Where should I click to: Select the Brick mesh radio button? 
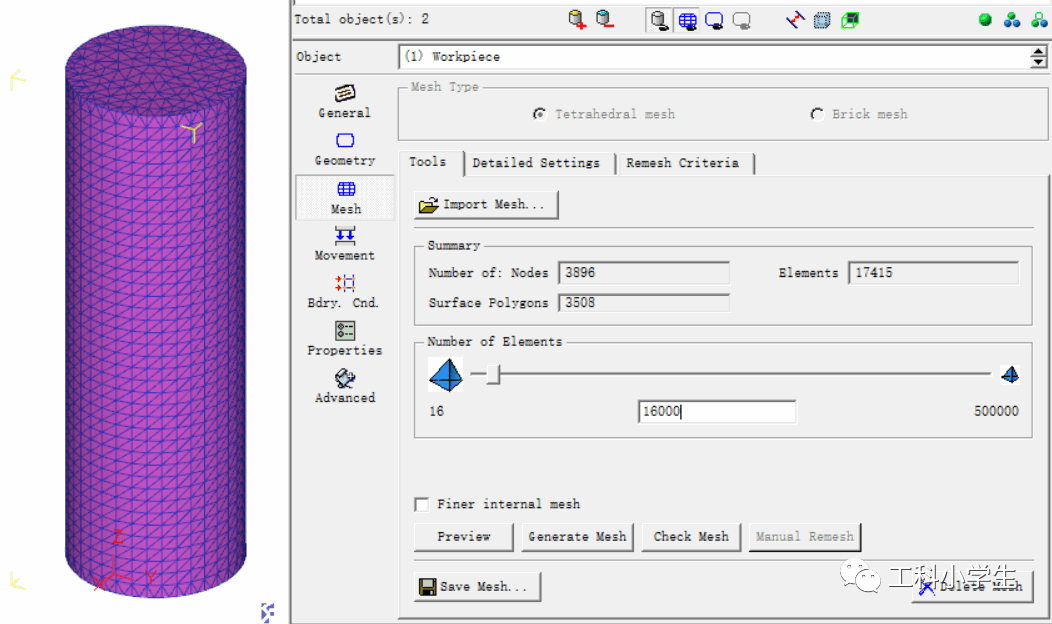817,114
